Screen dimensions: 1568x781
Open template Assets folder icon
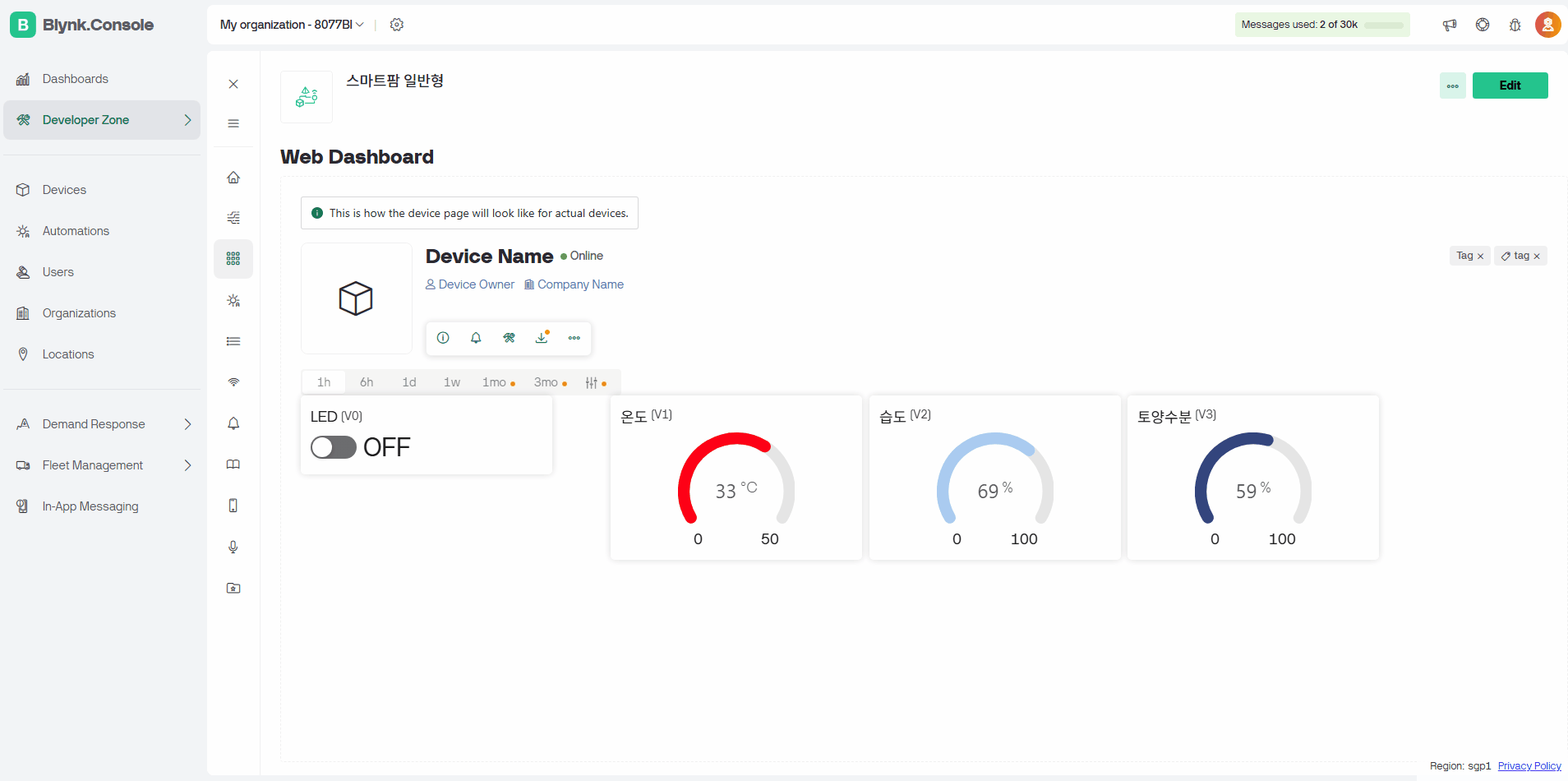tap(233, 588)
